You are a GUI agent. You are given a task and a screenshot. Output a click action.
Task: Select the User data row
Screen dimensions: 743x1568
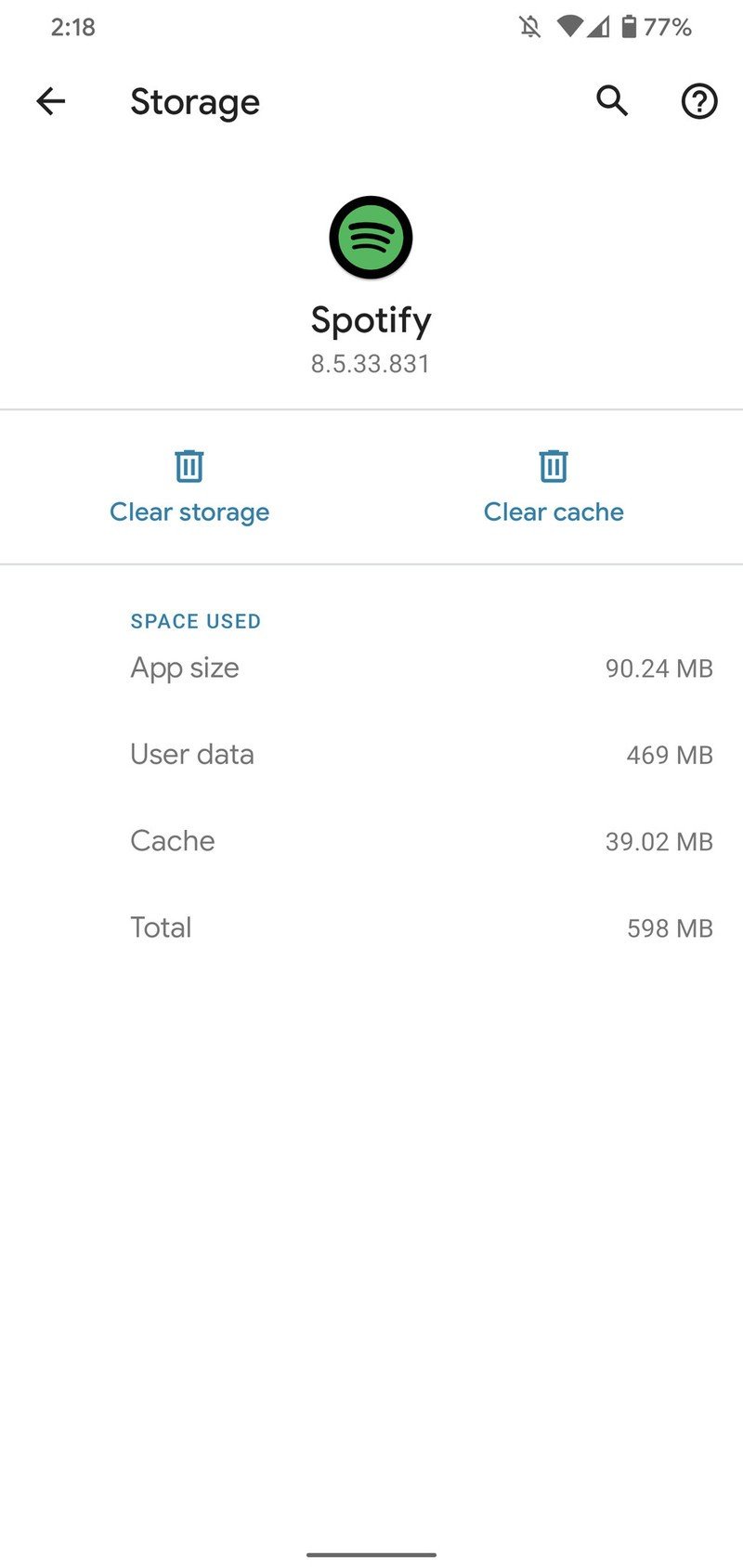tap(371, 754)
